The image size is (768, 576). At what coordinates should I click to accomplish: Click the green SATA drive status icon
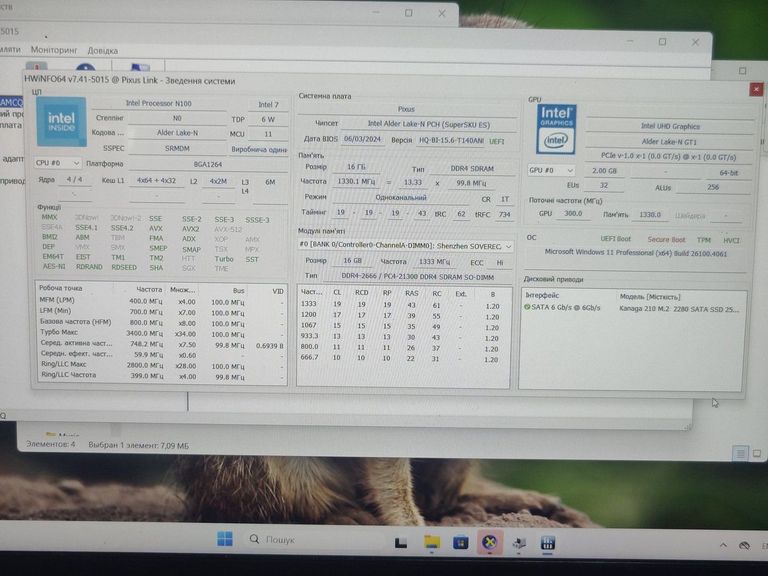527,307
